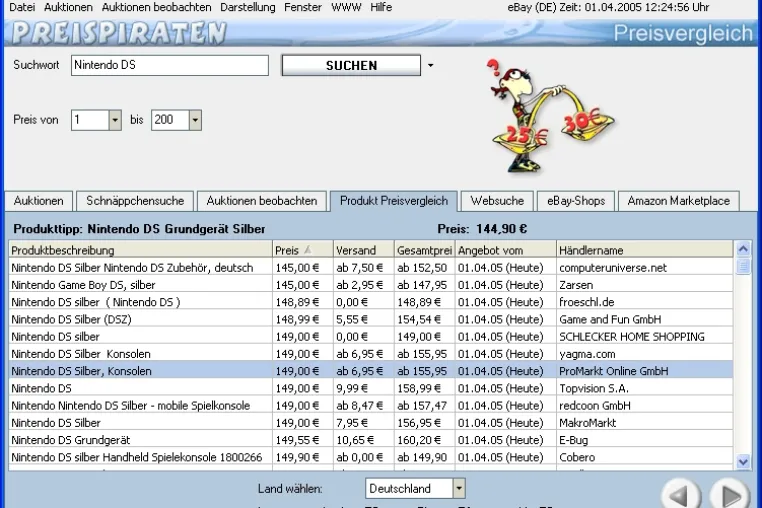
Task: Open the Land wählen Deutschland dropdown
Action: [x=415, y=489]
